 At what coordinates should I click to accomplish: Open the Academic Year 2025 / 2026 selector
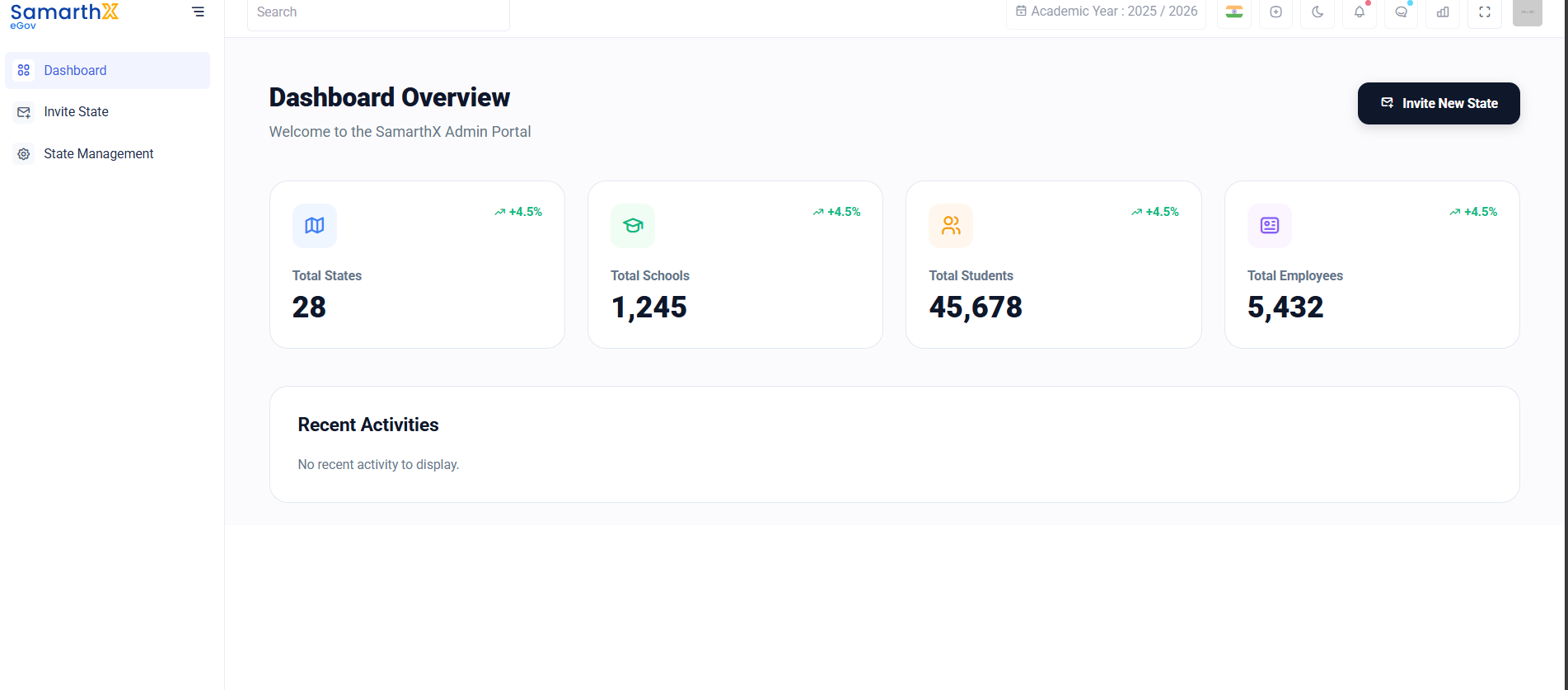coord(1106,12)
